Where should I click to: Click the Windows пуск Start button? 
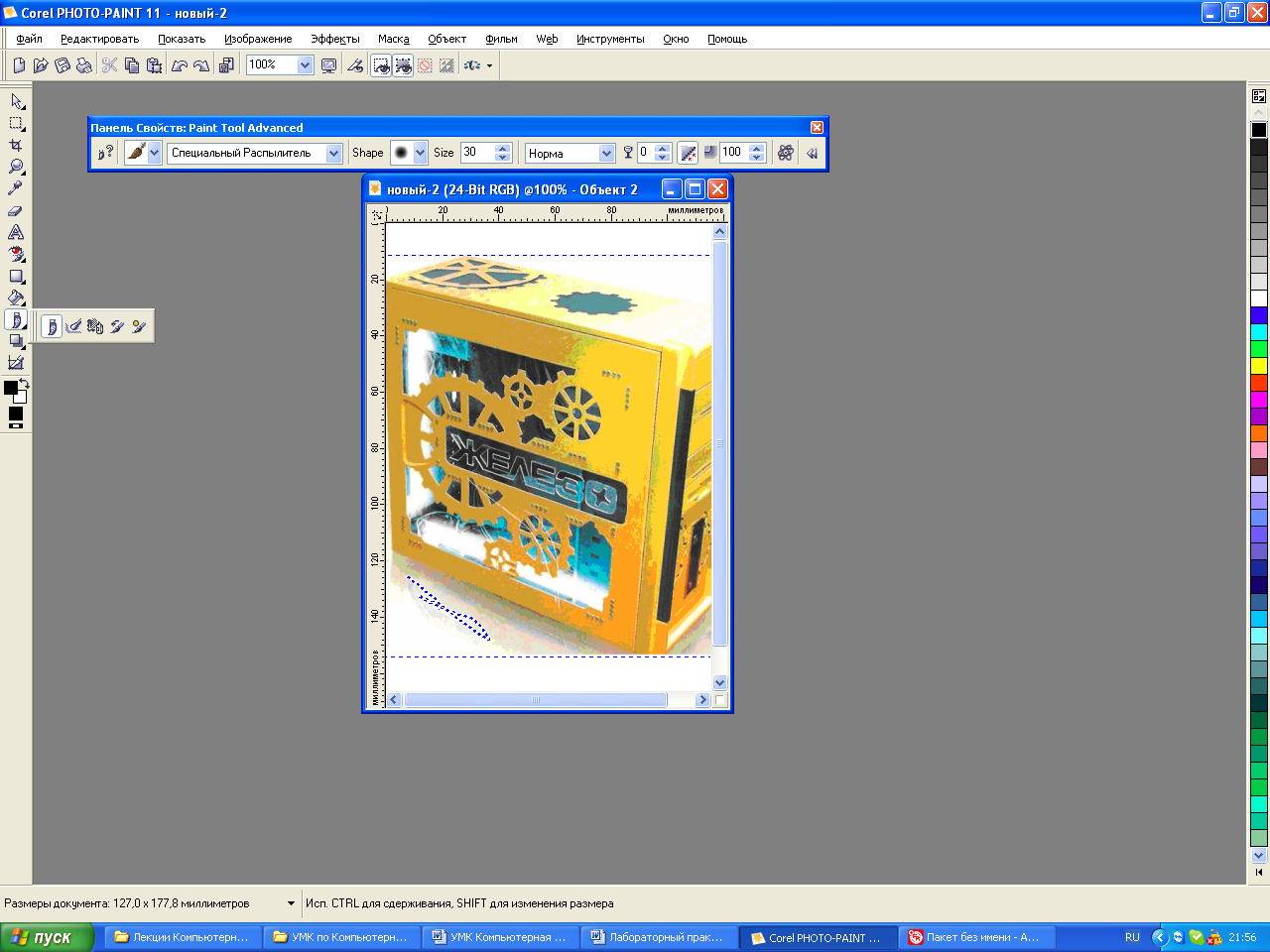[47, 937]
